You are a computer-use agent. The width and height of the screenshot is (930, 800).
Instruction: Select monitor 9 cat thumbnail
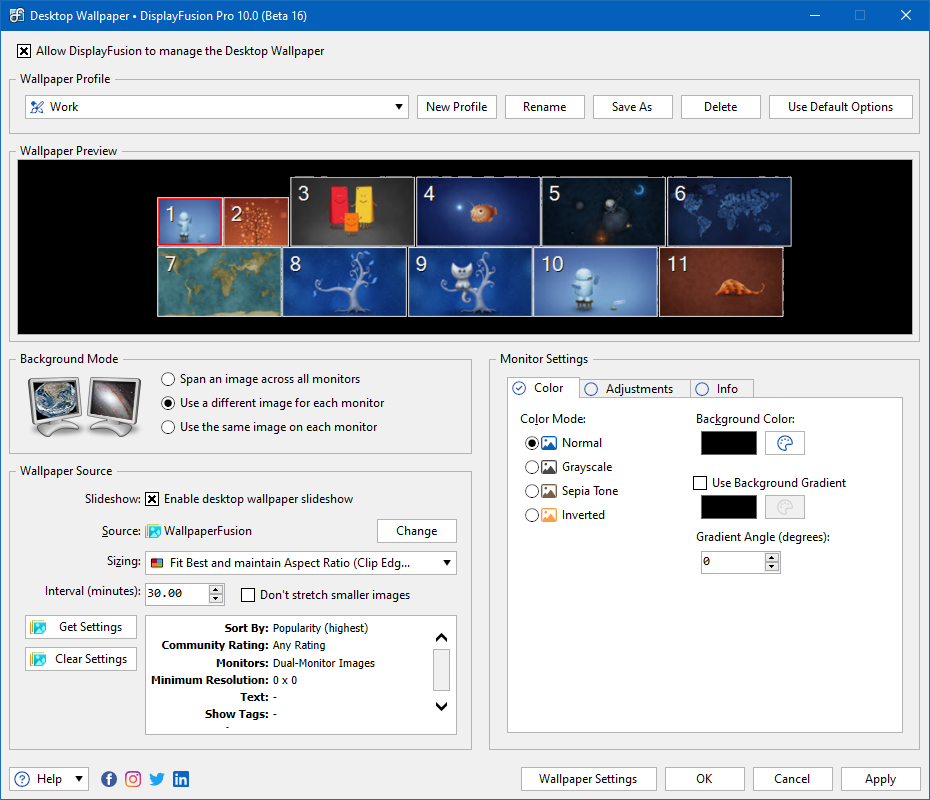(x=470, y=282)
